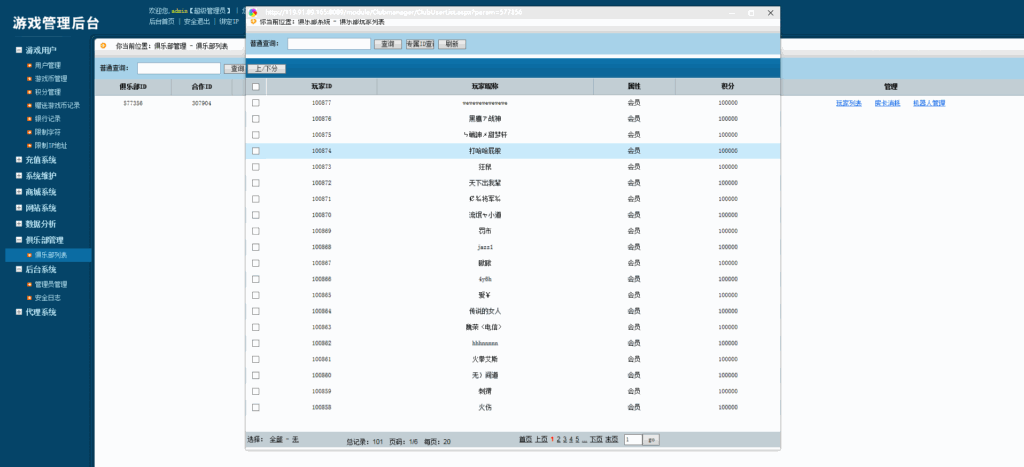Click the 积分管理 sidebar item icon
This screenshot has width=1024, height=467.
[28, 91]
